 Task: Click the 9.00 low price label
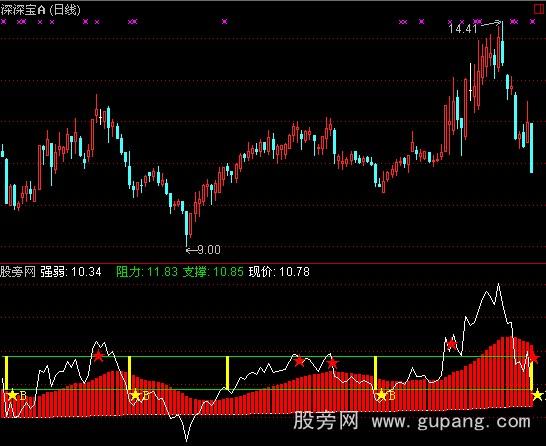click(x=209, y=250)
